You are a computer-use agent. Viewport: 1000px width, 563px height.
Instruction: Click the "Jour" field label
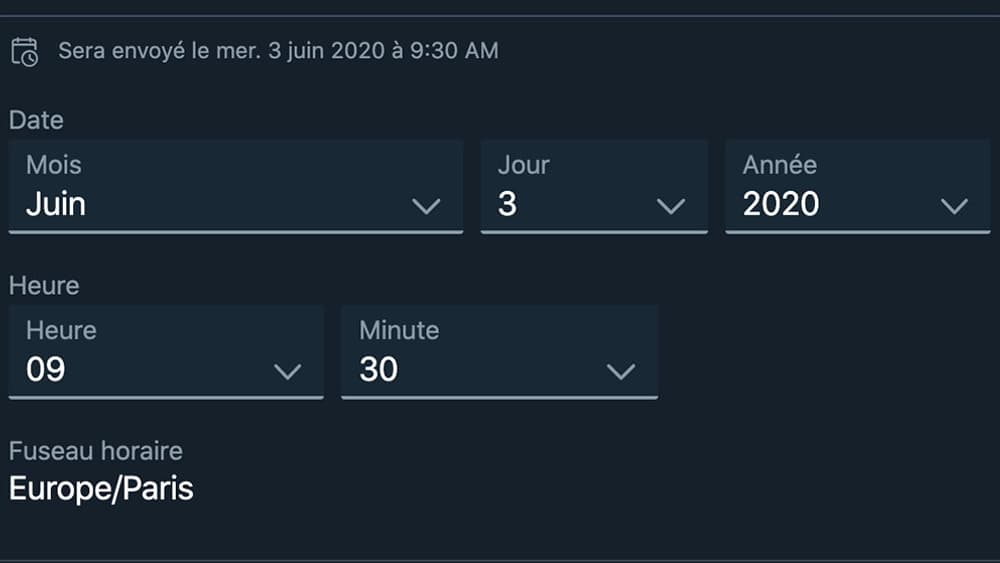point(524,165)
